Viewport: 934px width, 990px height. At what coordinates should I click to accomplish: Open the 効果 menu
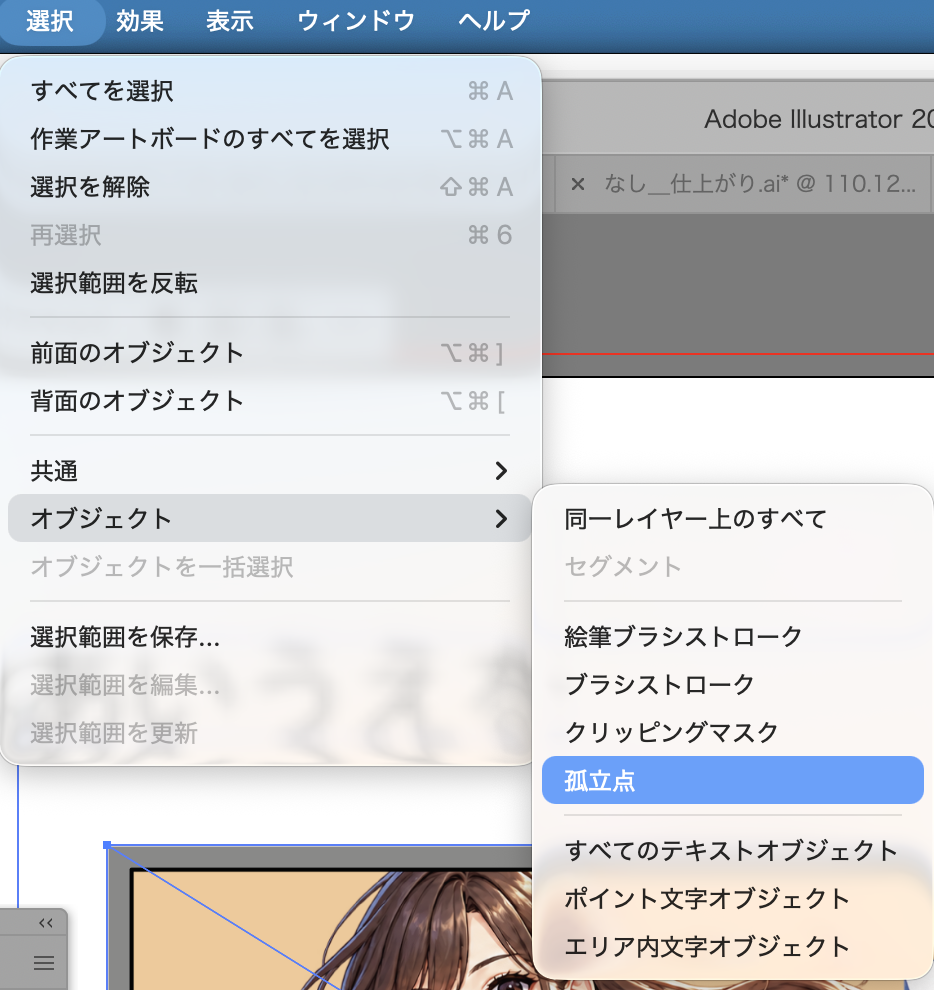[140, 21]
